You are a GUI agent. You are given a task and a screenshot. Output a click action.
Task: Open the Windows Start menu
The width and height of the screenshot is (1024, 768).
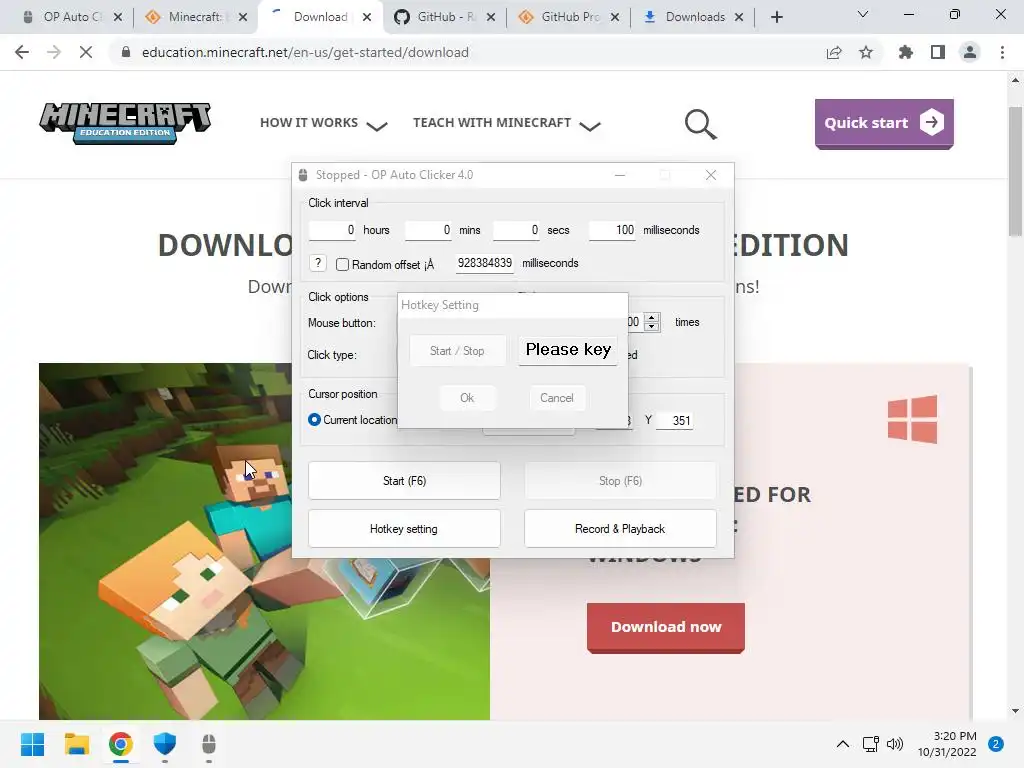pyautogui.click(x=32, y=744)
